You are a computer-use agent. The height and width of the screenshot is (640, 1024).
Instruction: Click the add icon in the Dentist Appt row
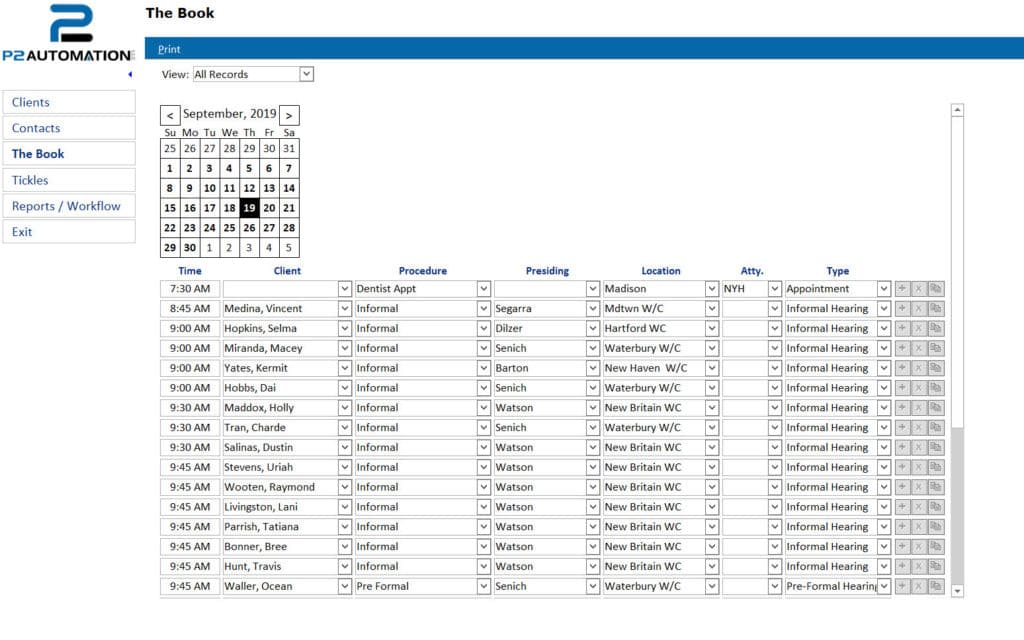902,289
